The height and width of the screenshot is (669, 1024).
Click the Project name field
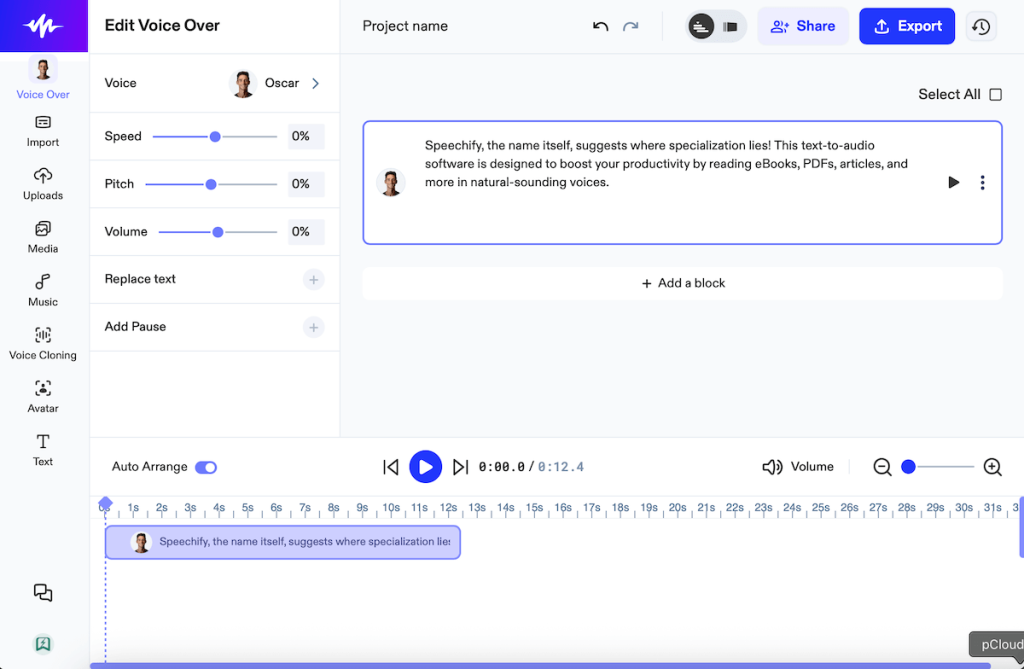[x=405, y=26]
